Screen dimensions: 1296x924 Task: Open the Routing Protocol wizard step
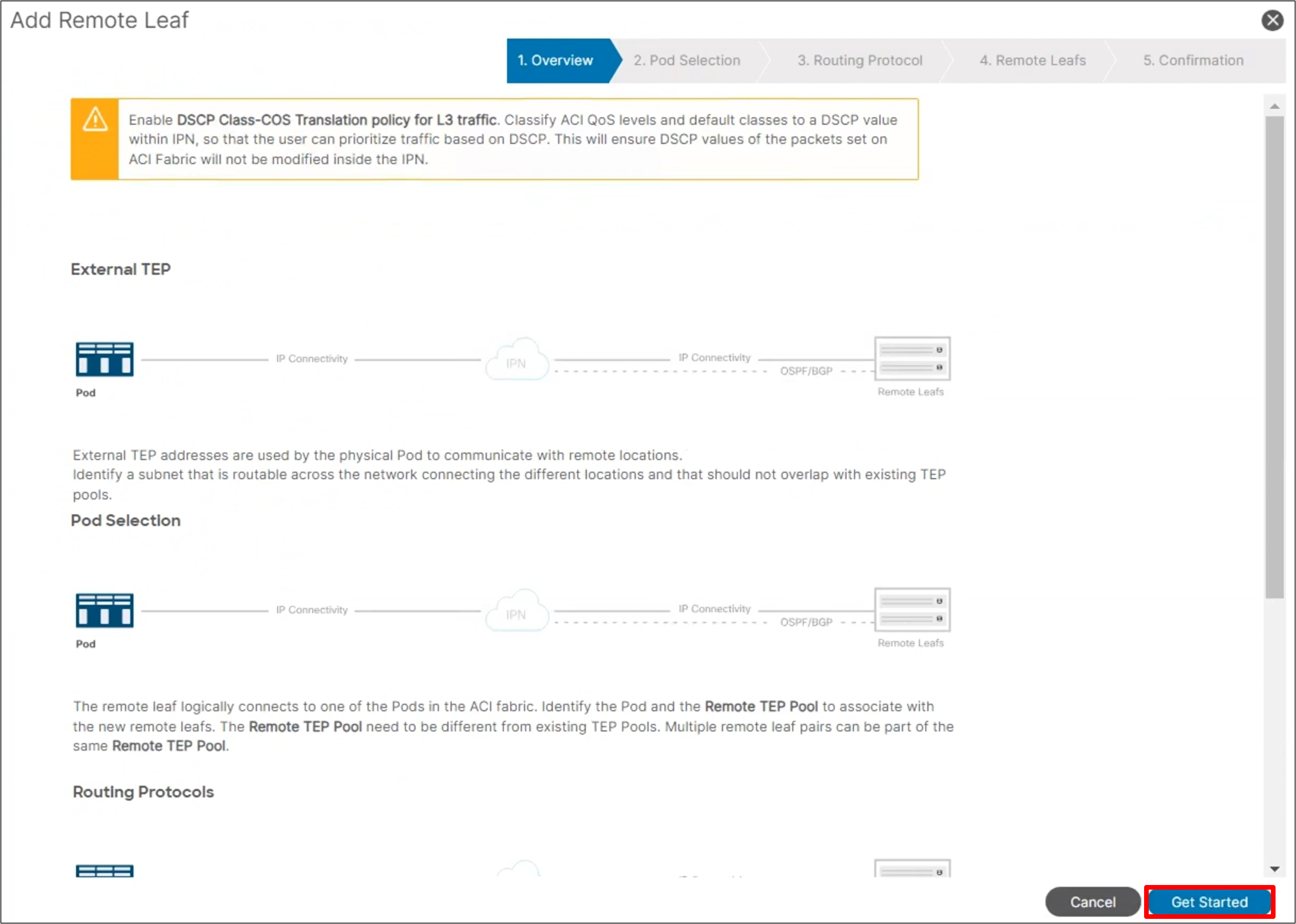tap(860, 60)
